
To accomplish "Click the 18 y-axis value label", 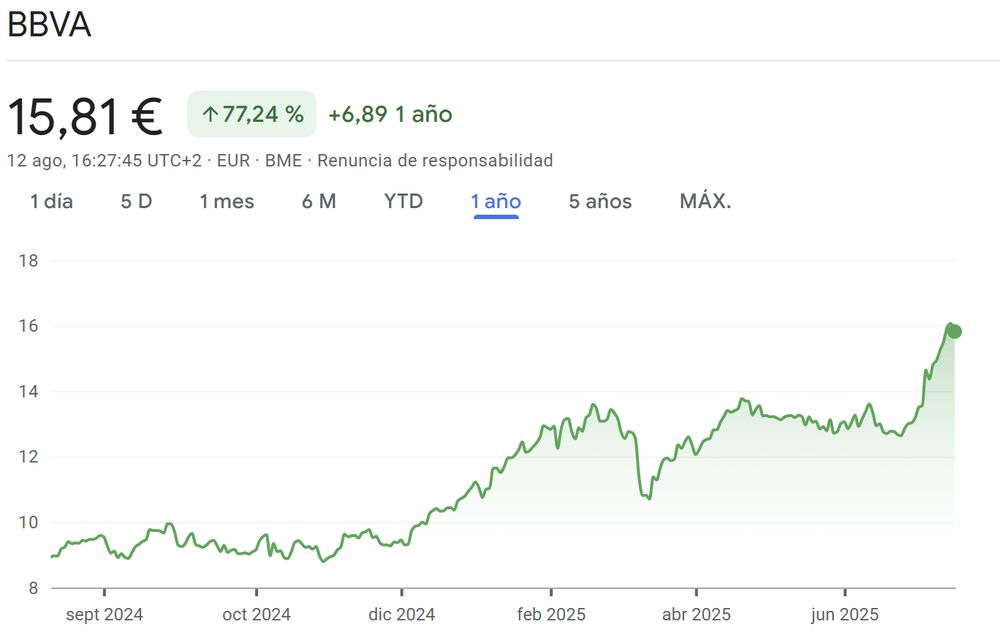I will coord(29,260).
